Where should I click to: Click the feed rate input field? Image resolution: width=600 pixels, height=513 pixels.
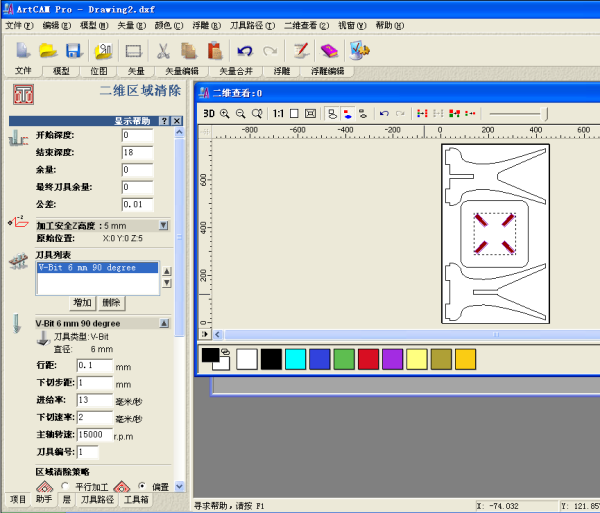(x=95, y=400)
